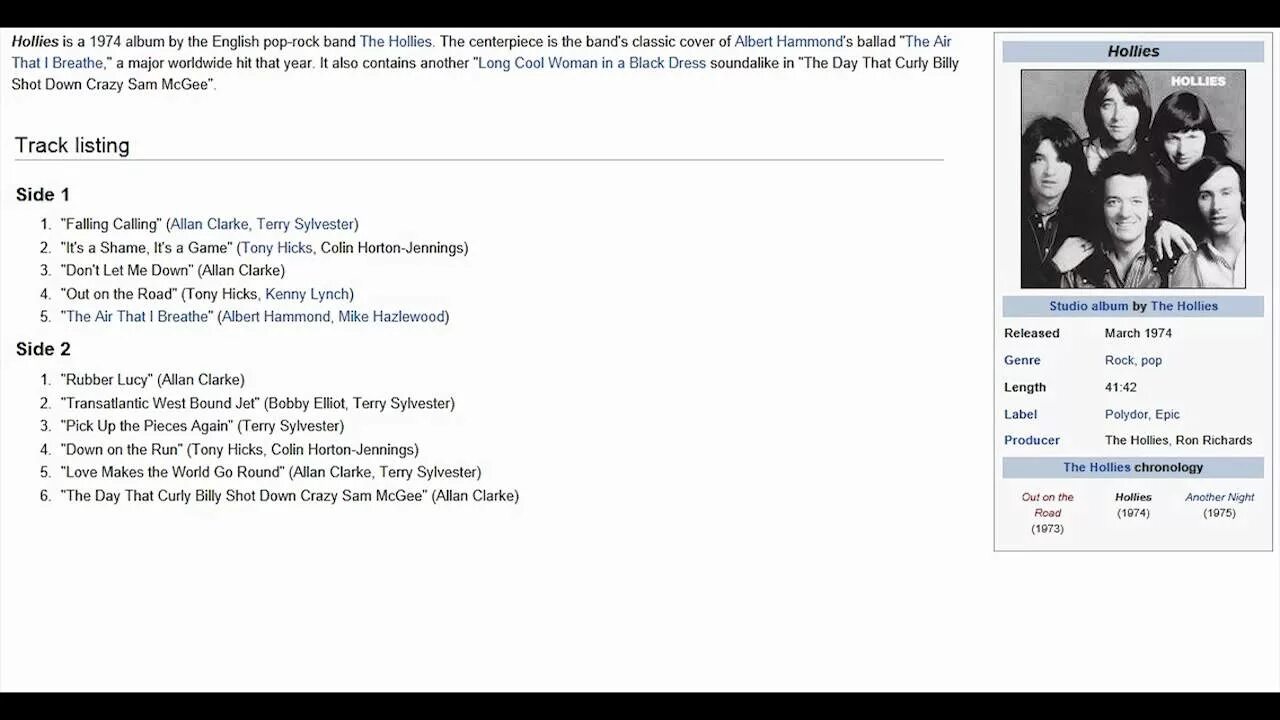Open 'The Air That I Breathe' link in intro
Image resolution: width=1280 pixels, height=720 pixels.
[481, 52]
